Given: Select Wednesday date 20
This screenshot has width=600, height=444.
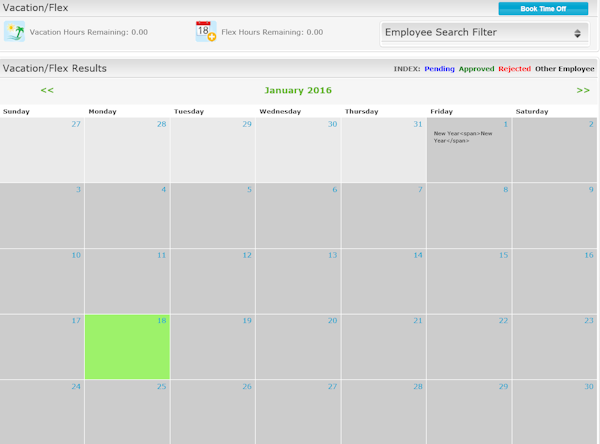Looking at the screenshot, I should tap(298, 347).
